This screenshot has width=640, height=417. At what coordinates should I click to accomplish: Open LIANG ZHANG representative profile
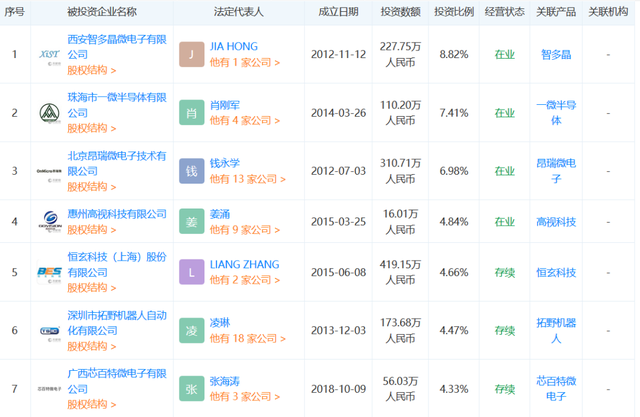click(x=244, y=264)
